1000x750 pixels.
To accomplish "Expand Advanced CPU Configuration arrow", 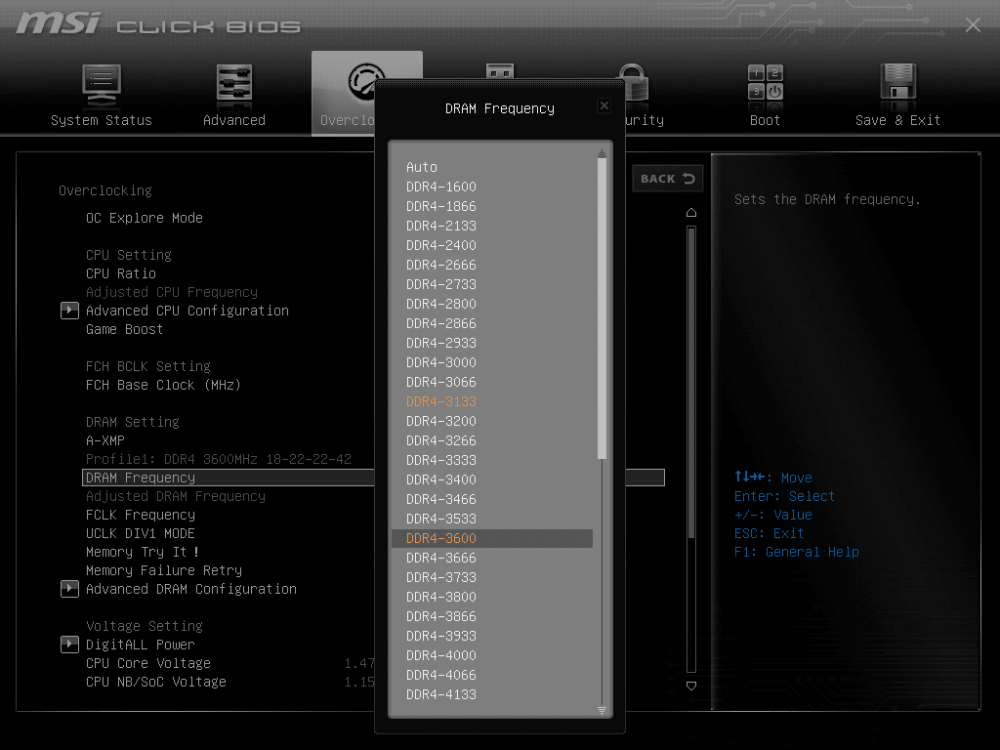I will pos(70,311).
